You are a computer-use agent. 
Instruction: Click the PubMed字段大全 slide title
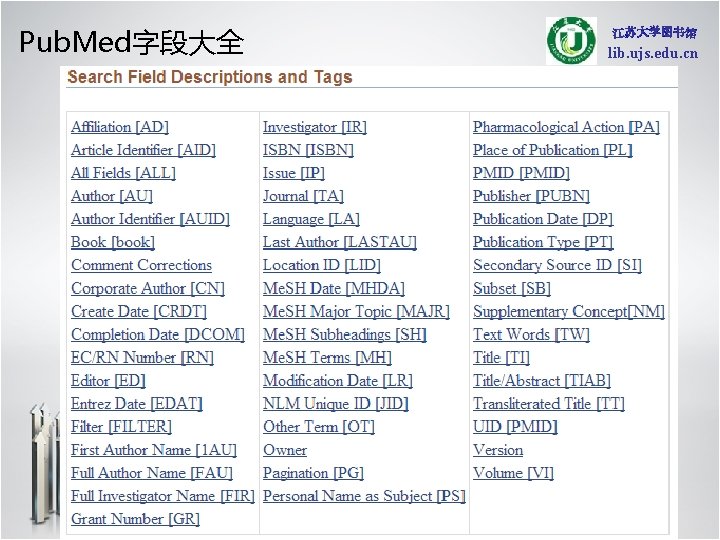coord(131,43)
